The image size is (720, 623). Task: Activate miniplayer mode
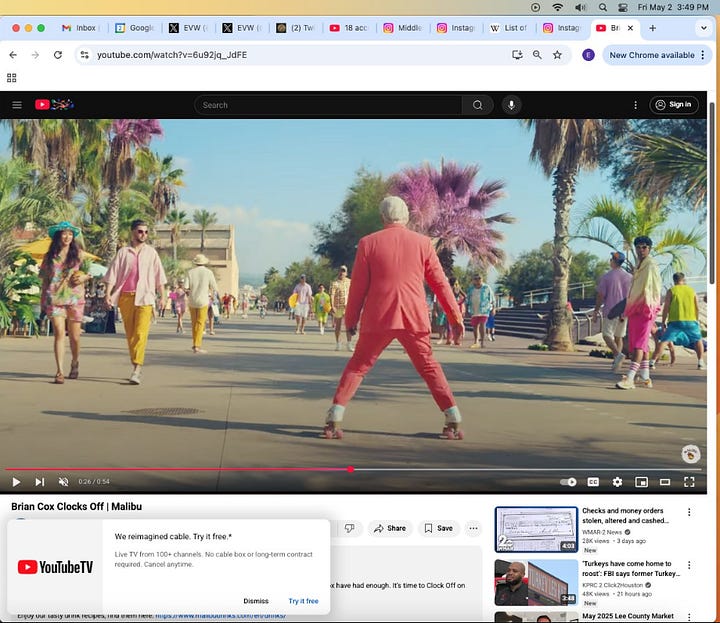pos(641,482)
